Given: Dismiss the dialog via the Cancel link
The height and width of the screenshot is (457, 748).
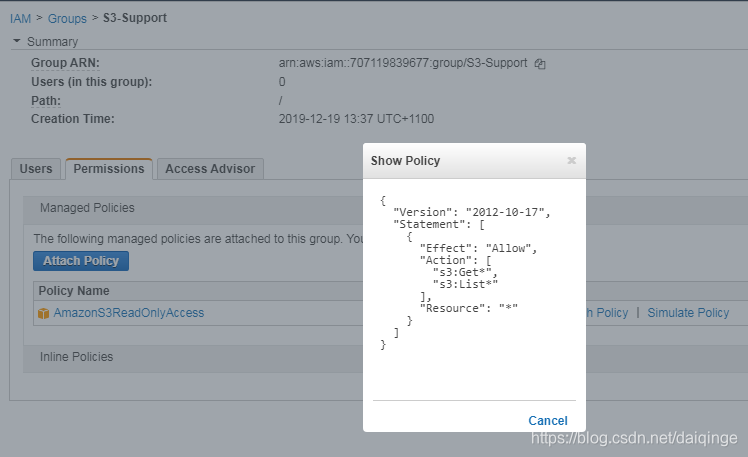Looking at the screenshot, I should (548, 421).
